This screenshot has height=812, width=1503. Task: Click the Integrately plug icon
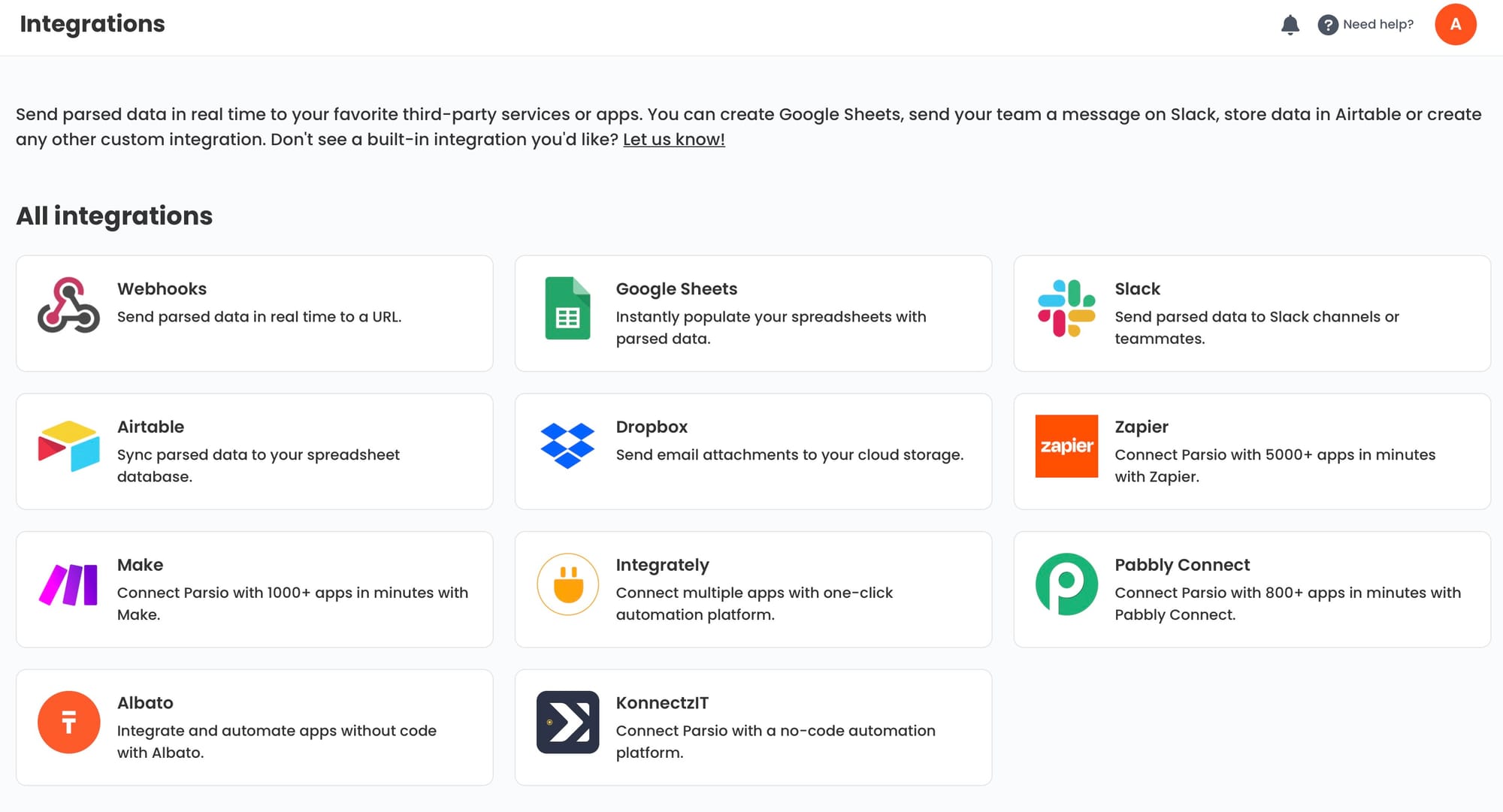pyautogui.click(x=567, y=584)
